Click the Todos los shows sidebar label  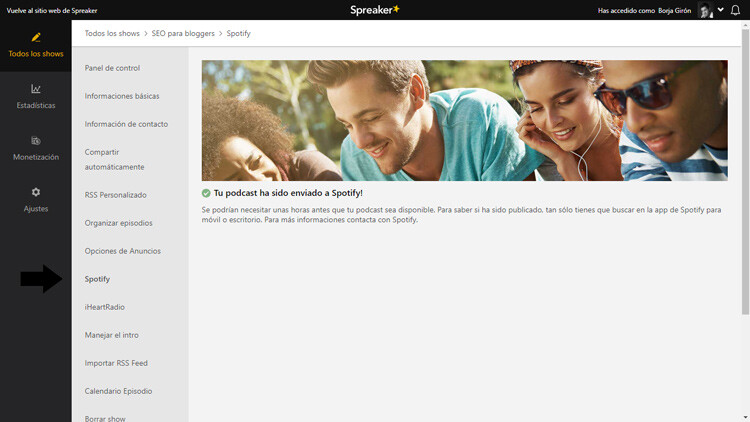(36, 54)
